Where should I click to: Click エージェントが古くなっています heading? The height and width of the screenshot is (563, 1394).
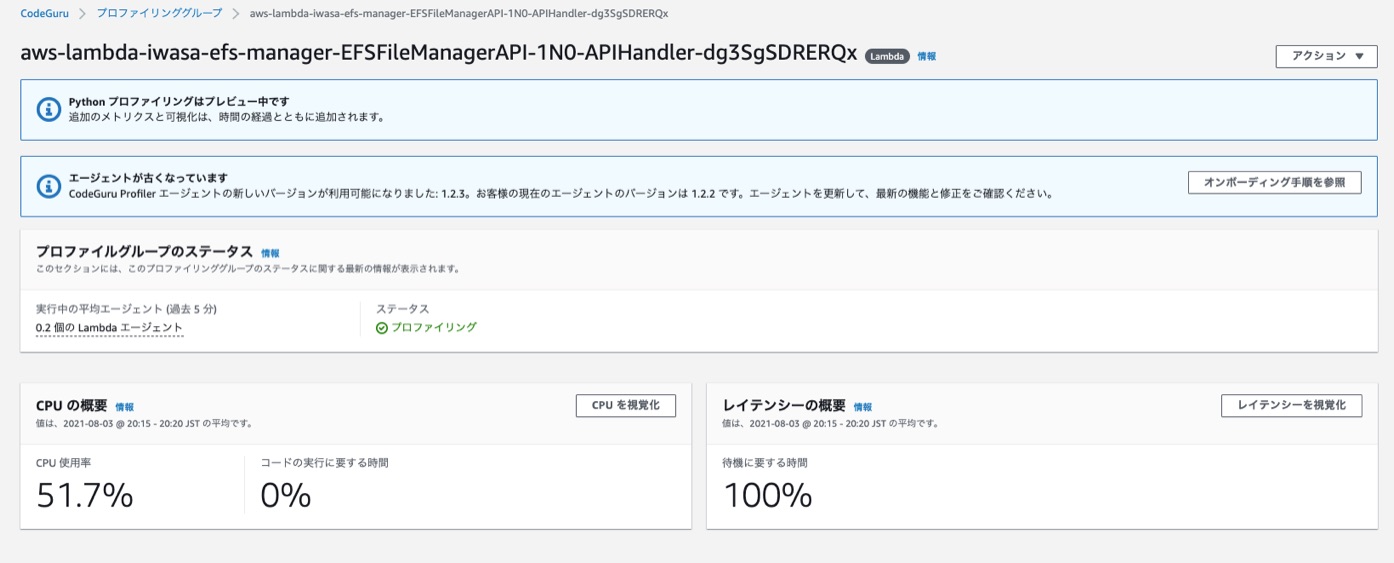[x=148, y=178]
